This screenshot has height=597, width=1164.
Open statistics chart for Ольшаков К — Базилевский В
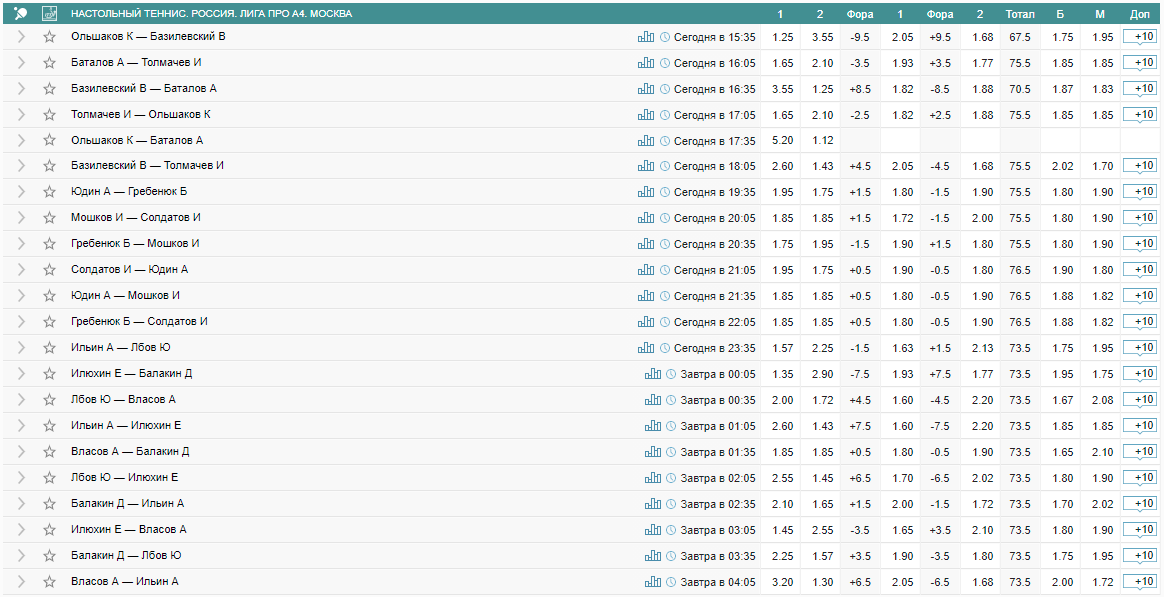(x=646, y=37)
